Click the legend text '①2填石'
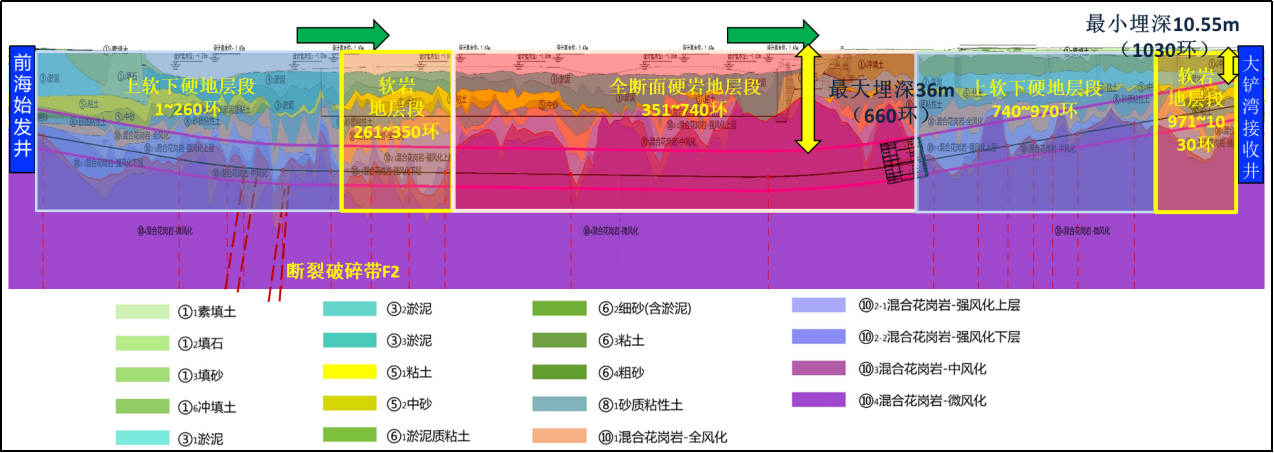 201,343
